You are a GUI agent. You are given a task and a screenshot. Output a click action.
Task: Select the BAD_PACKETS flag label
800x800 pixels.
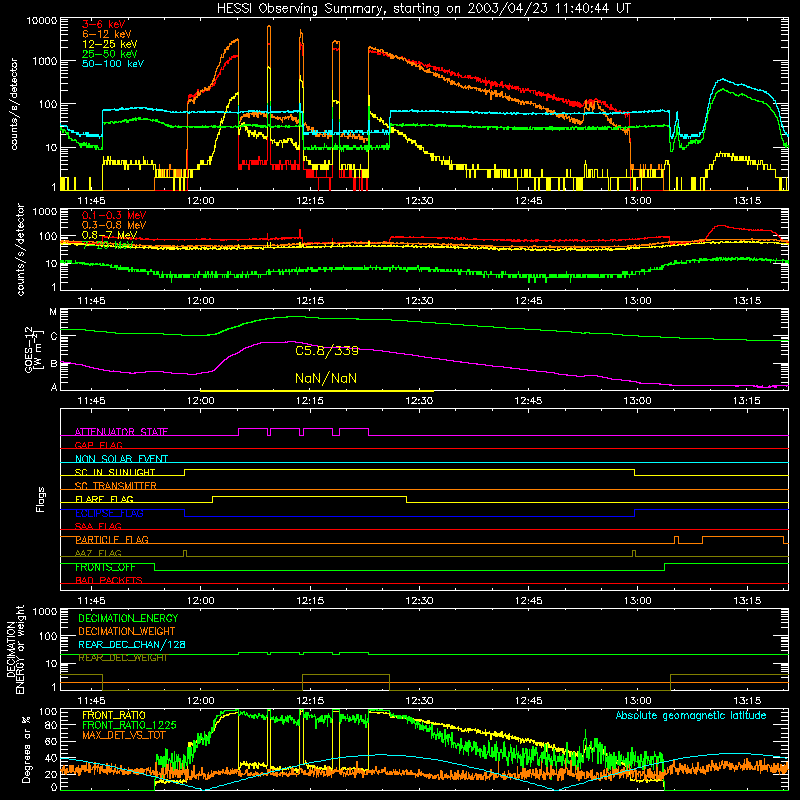click(108, 580)
